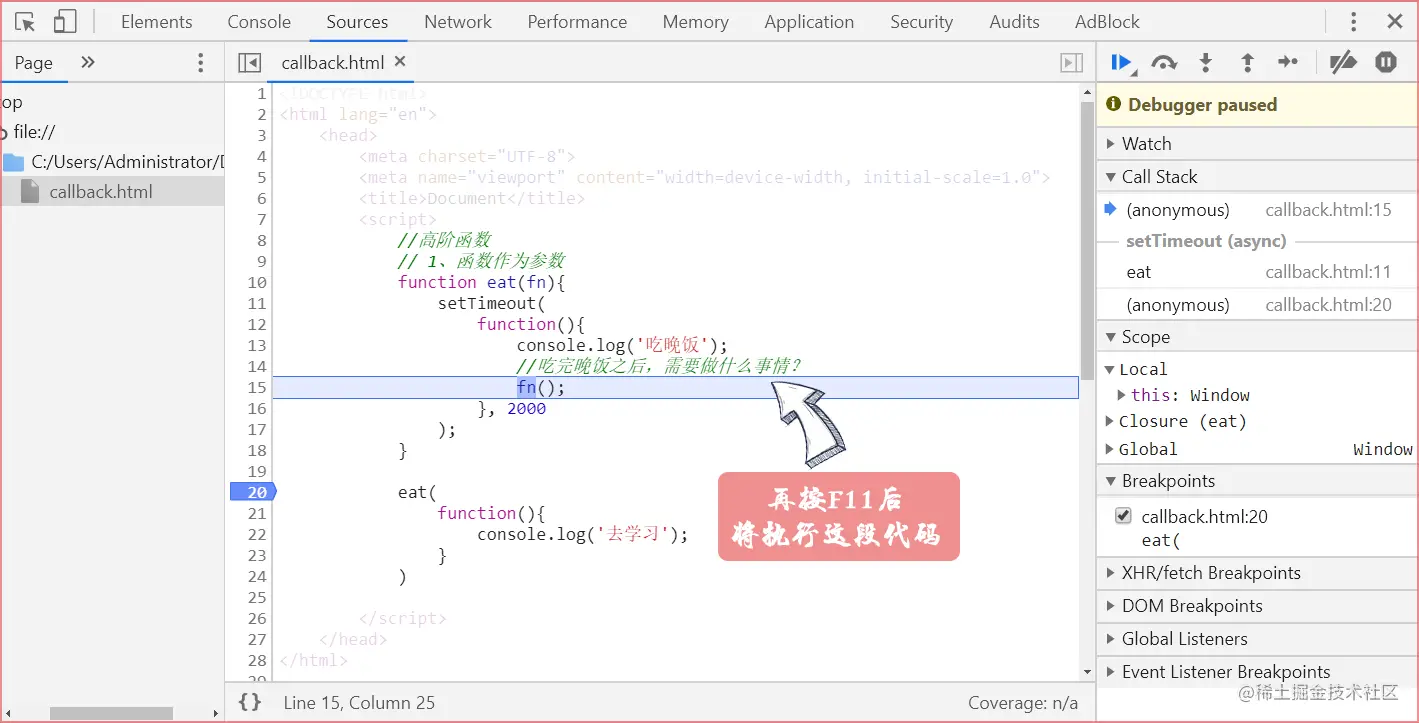This screenshot has height=723, width=1419.
Task: Expand the Closure (eat) scope
Action: tap(1109, 421)
